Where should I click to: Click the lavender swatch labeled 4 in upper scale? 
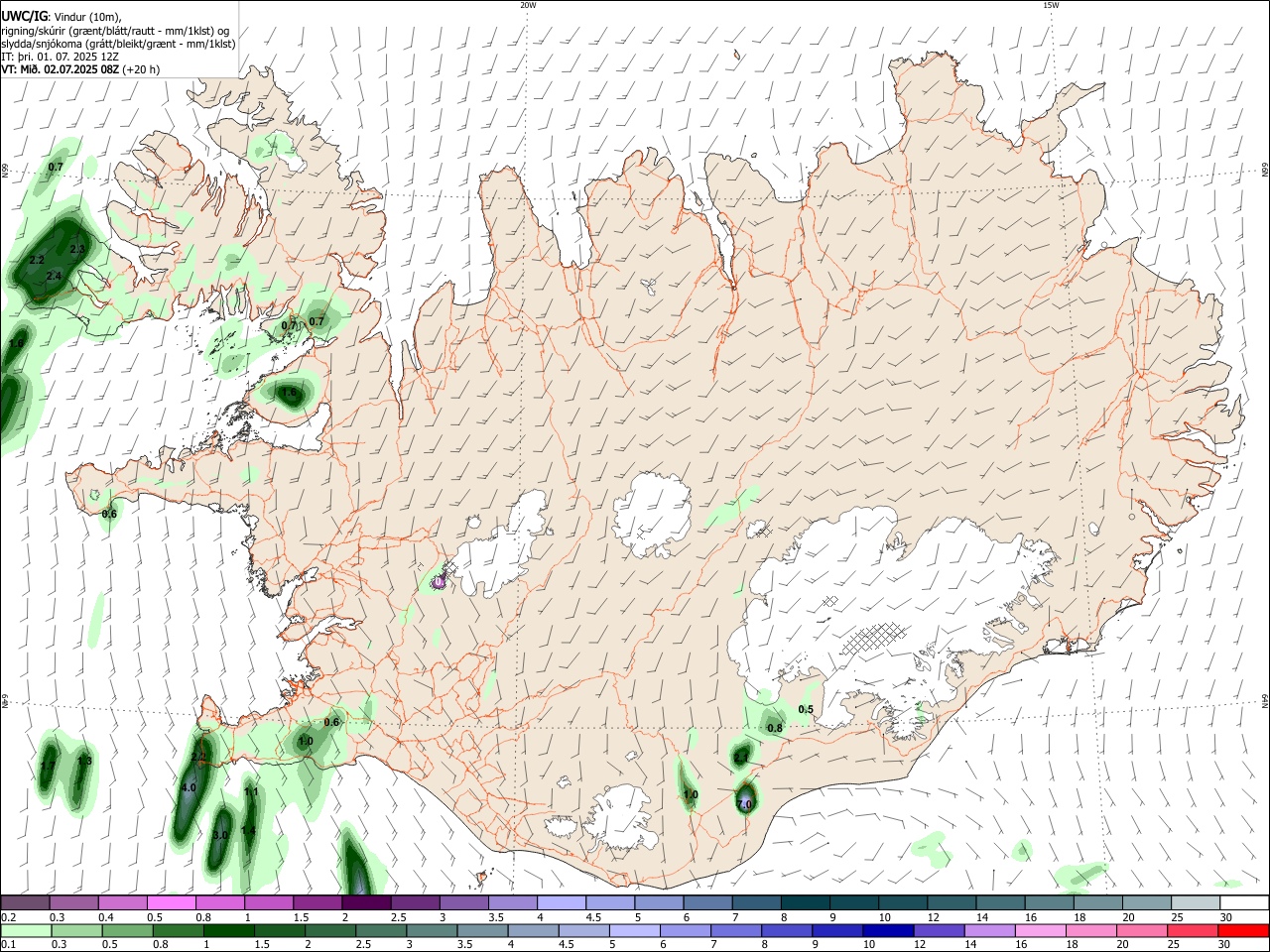(561, 902)
